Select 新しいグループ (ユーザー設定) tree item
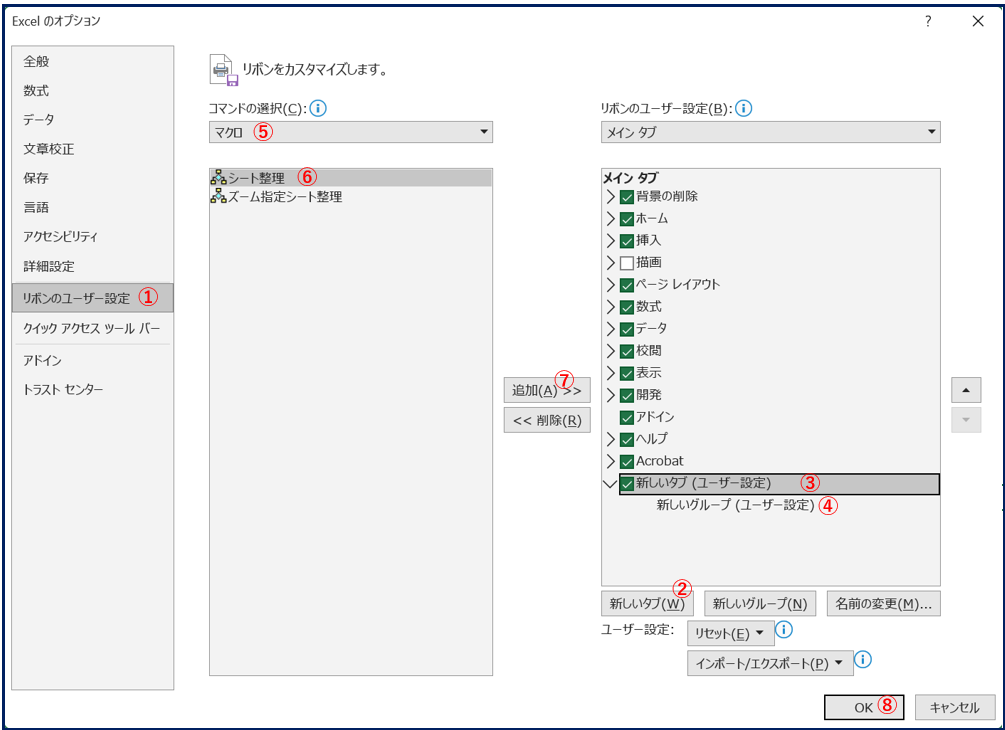This screenshot has width=1005, height=730. 735,505
